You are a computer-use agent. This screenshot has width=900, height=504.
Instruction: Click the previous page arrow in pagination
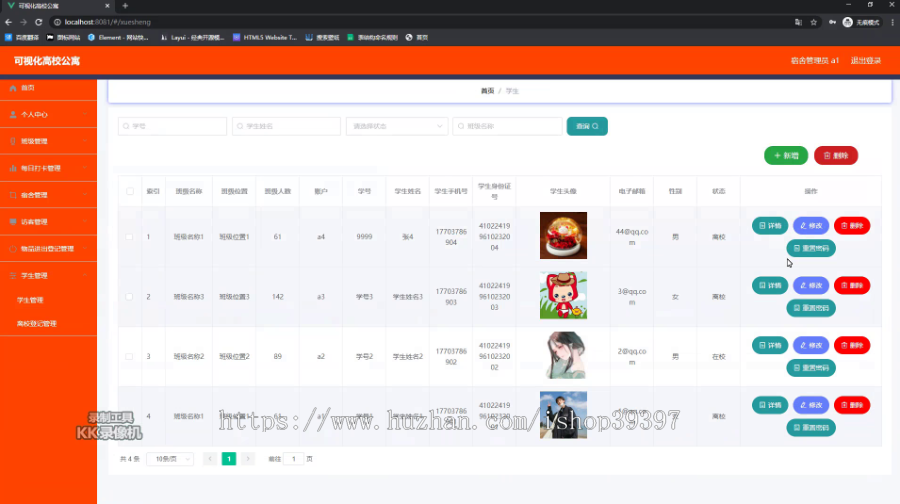[210, 459]
